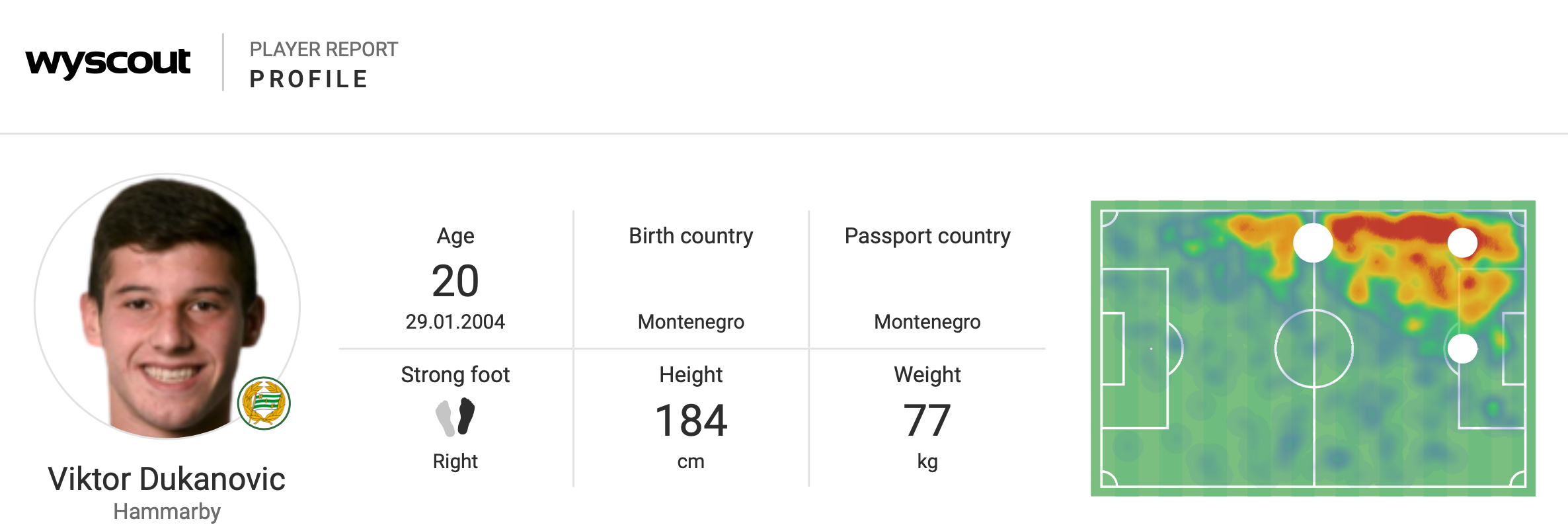Image resolution: width=1568 pixels, height=527 pixels.
Task: Click the strong foot footprints icon
Action: (455, 417)
